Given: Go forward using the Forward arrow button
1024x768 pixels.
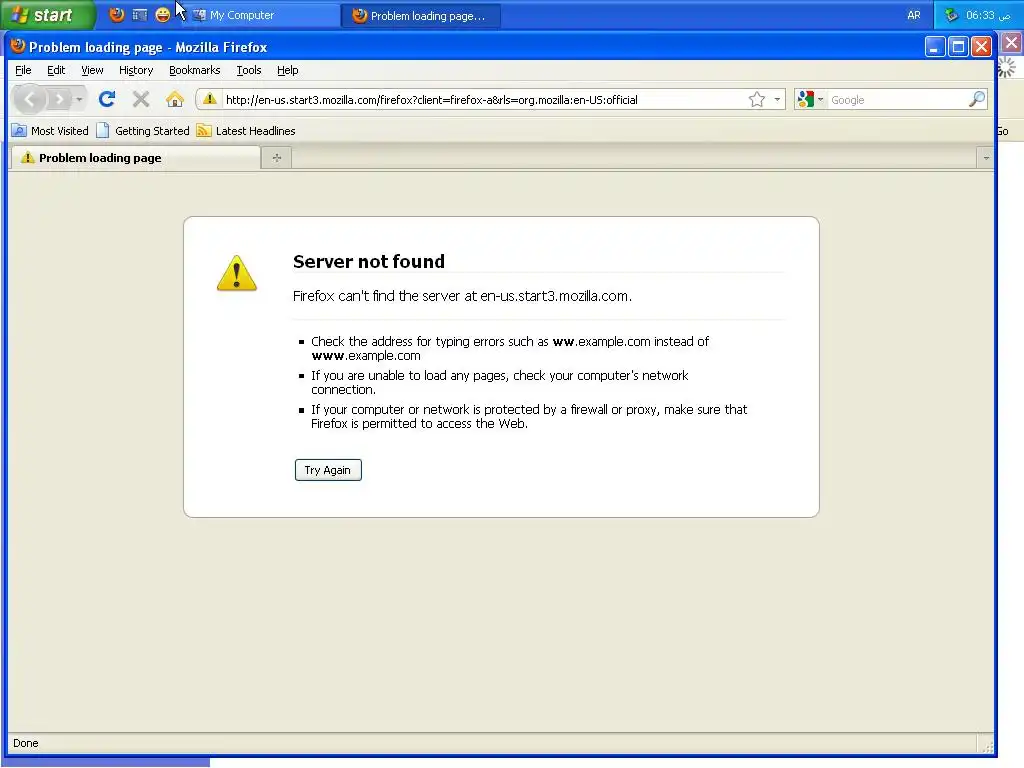Looking at the screenshot, I should click(x=59, y=99).
